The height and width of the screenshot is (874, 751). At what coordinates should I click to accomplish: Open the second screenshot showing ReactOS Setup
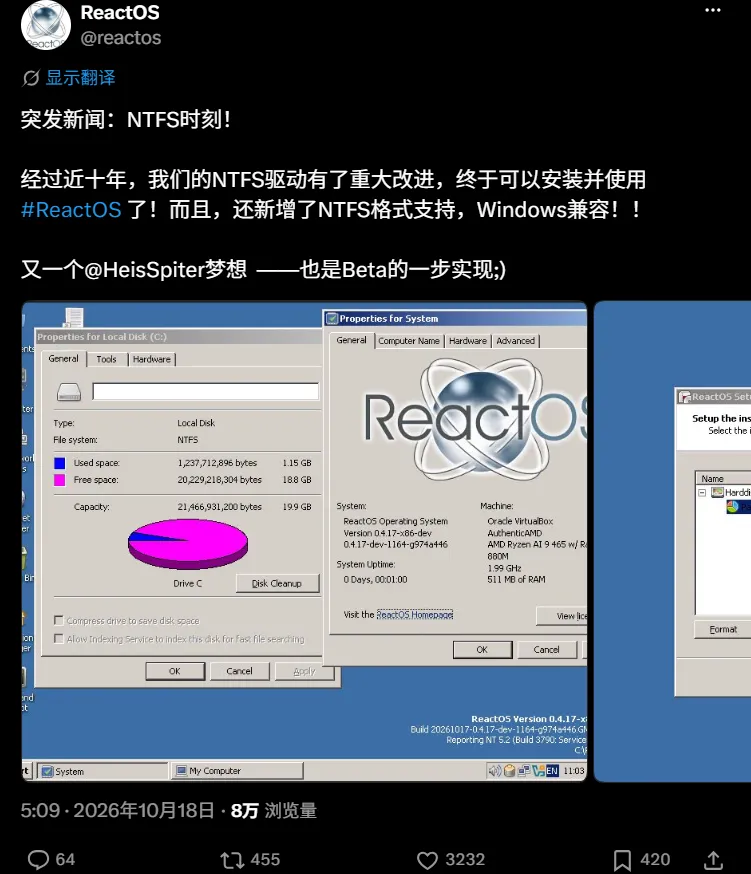[672, 541]
